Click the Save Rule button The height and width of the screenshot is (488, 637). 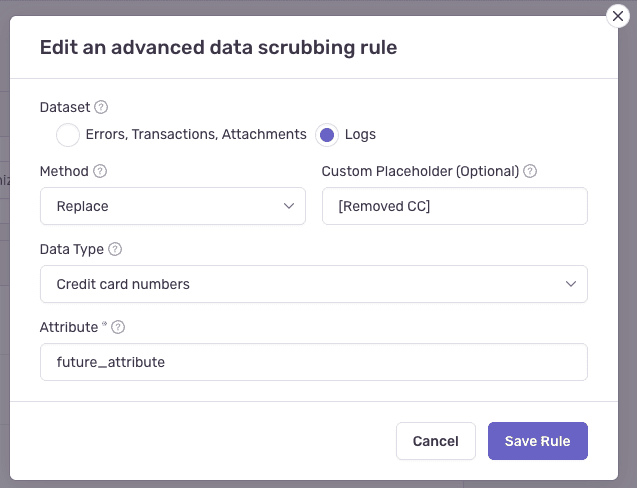pyautogui.click(x=537, y=441)
